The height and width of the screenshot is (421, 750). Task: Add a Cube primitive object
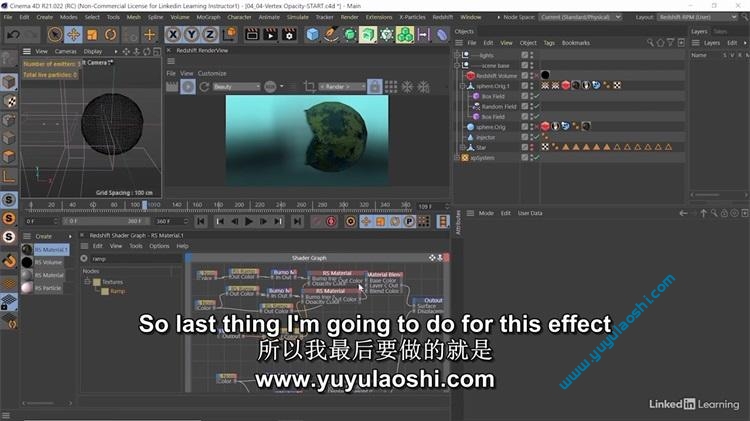(x=312, y=34)
